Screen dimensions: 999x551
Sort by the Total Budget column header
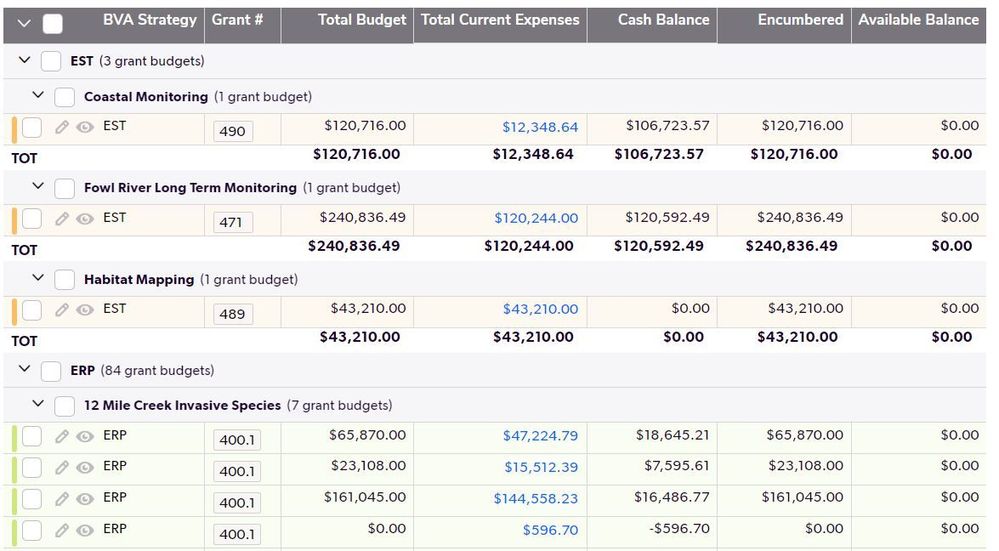point(362,20)
